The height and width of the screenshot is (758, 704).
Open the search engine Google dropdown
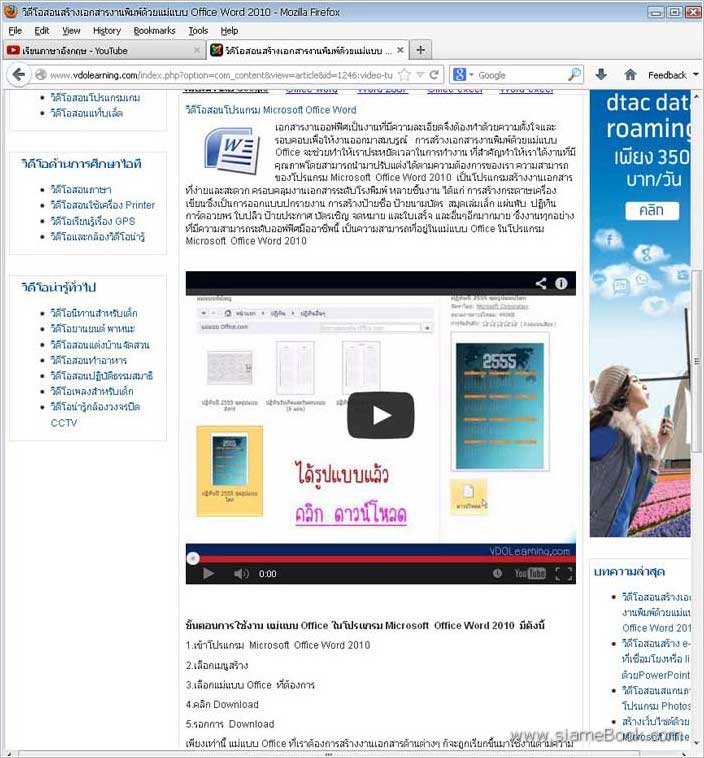(x=463, y=75)
